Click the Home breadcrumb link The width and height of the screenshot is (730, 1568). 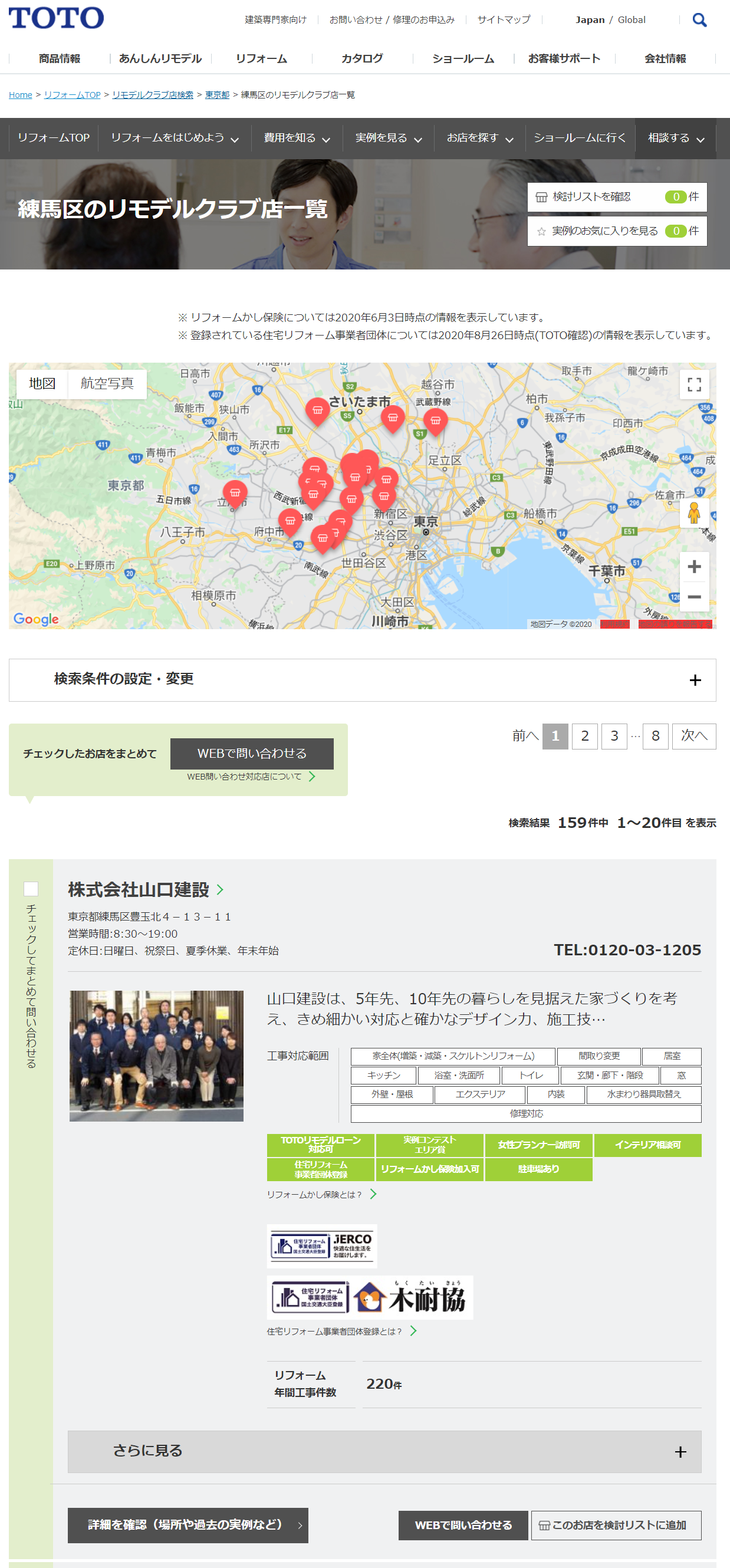coord(21,95)
